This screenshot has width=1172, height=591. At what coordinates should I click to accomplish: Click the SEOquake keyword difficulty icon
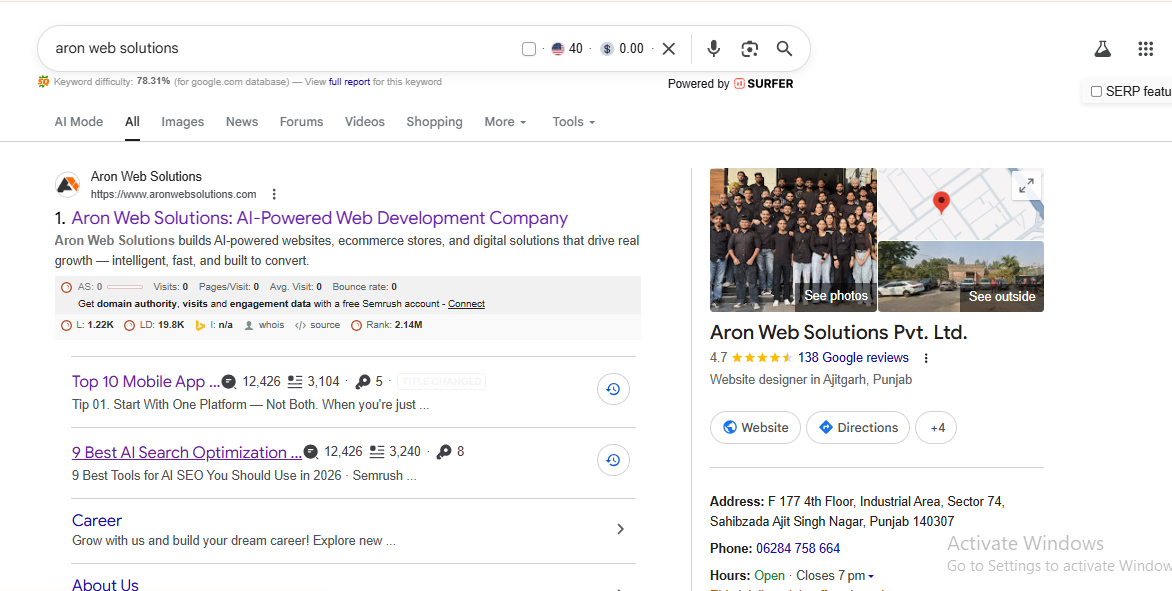point(43,81)
